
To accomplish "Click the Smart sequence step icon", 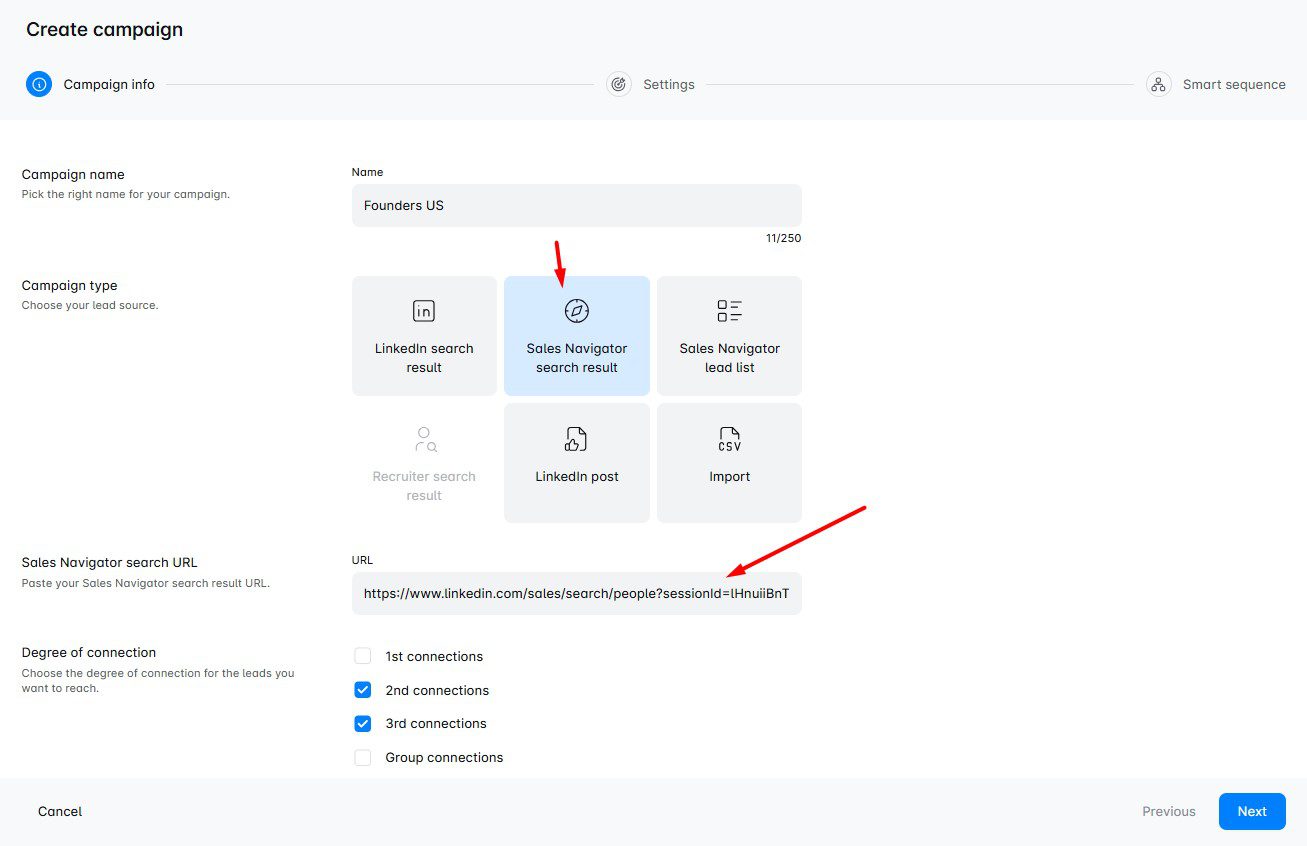I will click(1159, 84).
